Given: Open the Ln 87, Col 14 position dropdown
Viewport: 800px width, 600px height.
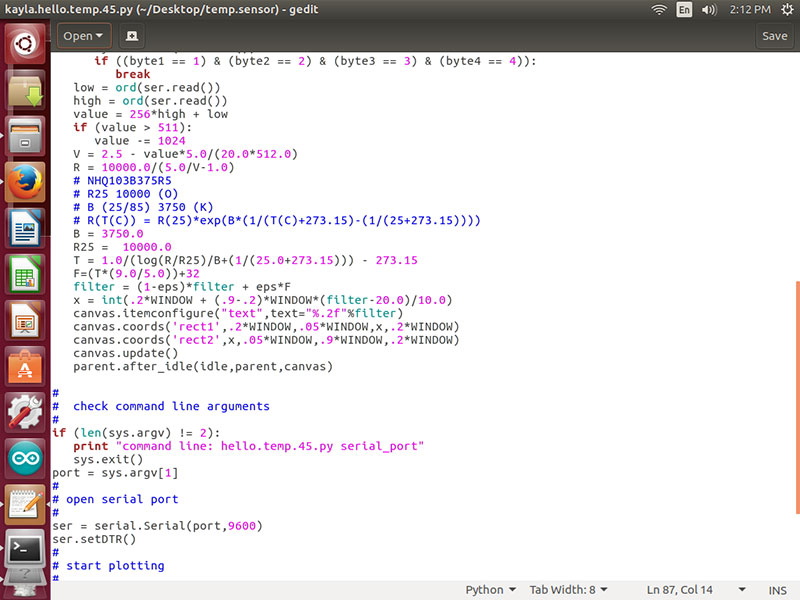Looking at the screenshot, I should tap(696, 590).
